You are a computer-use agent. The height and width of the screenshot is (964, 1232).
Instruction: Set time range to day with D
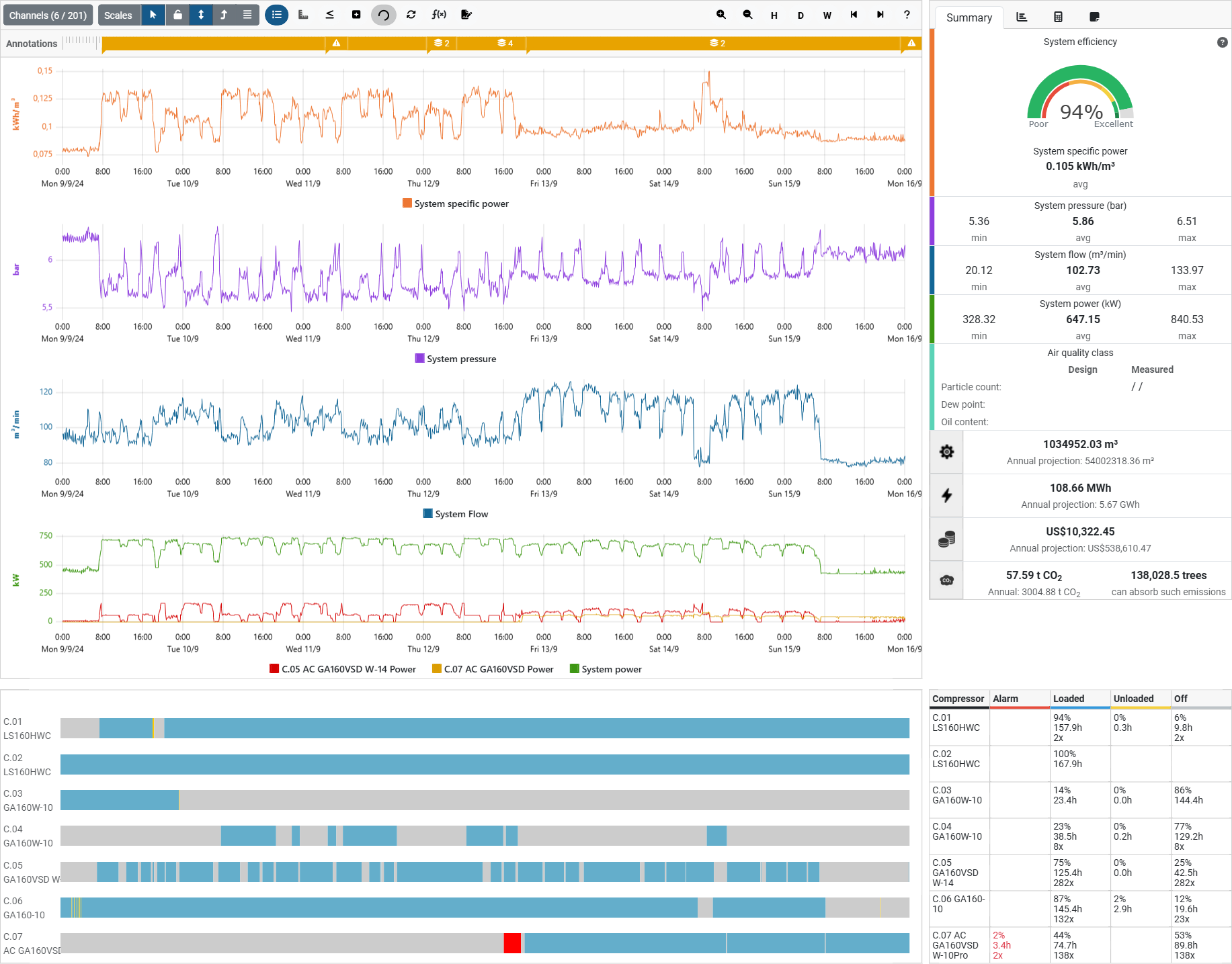point(800,15)
